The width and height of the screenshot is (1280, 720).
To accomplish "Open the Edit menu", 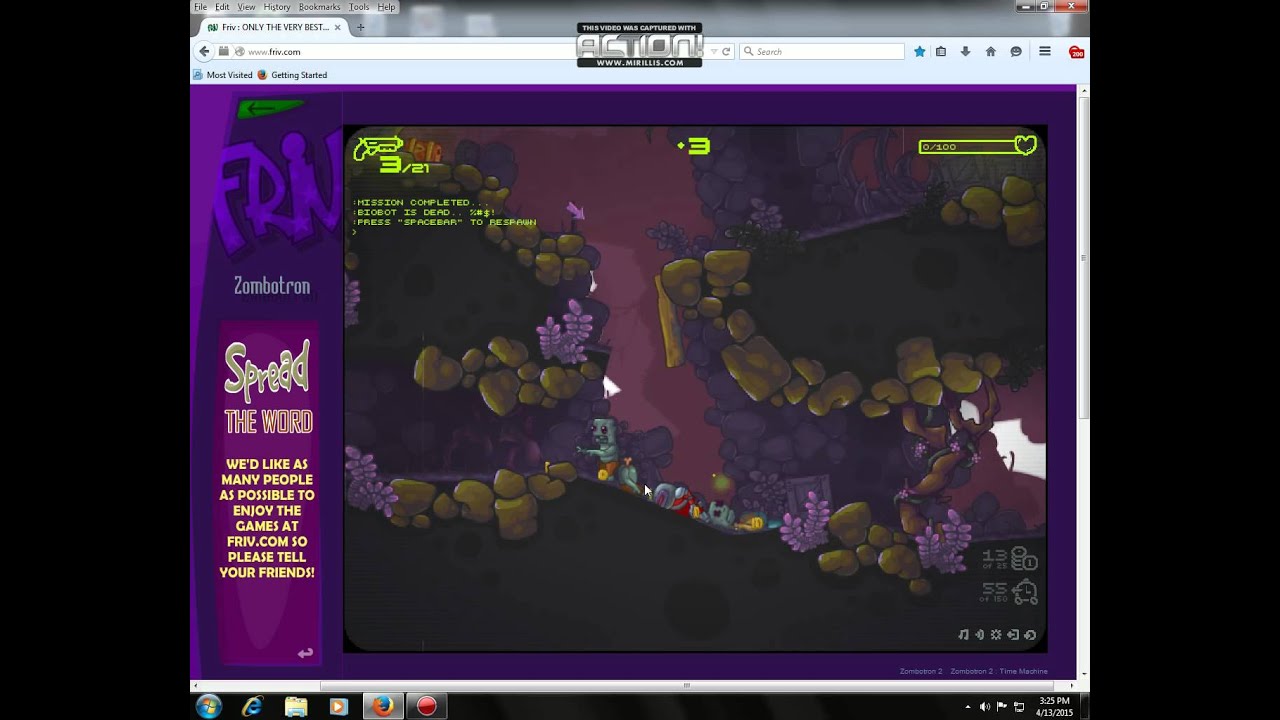I will [x=222, y=7].
